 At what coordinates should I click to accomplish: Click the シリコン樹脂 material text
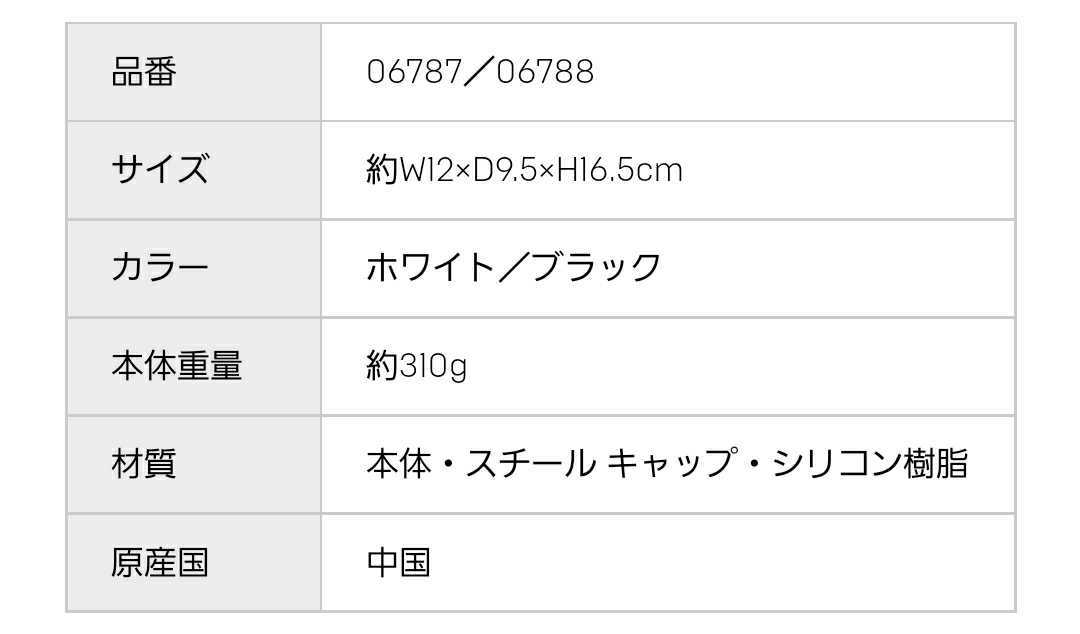click(x=870, y=464)
